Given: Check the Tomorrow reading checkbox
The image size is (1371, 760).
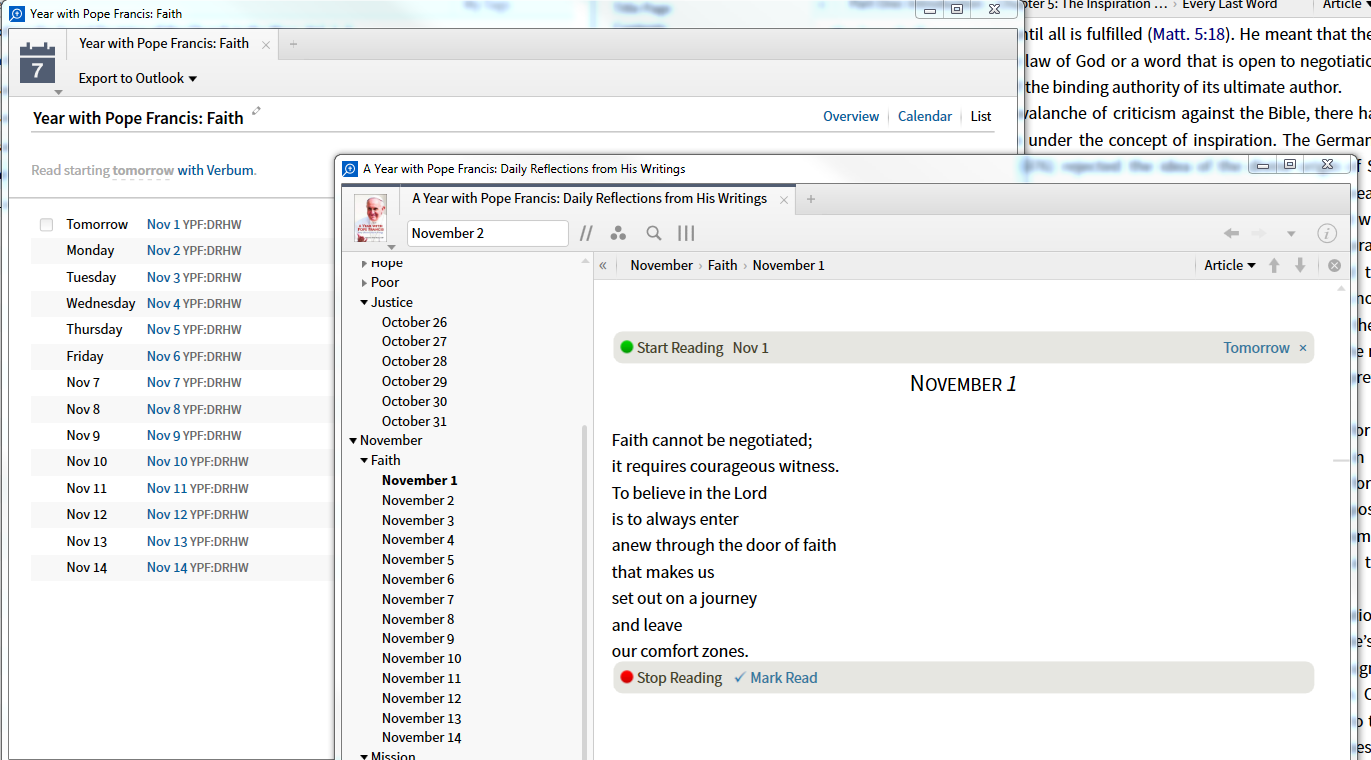Looking at the screenshot, I should (x=46, y=225).
